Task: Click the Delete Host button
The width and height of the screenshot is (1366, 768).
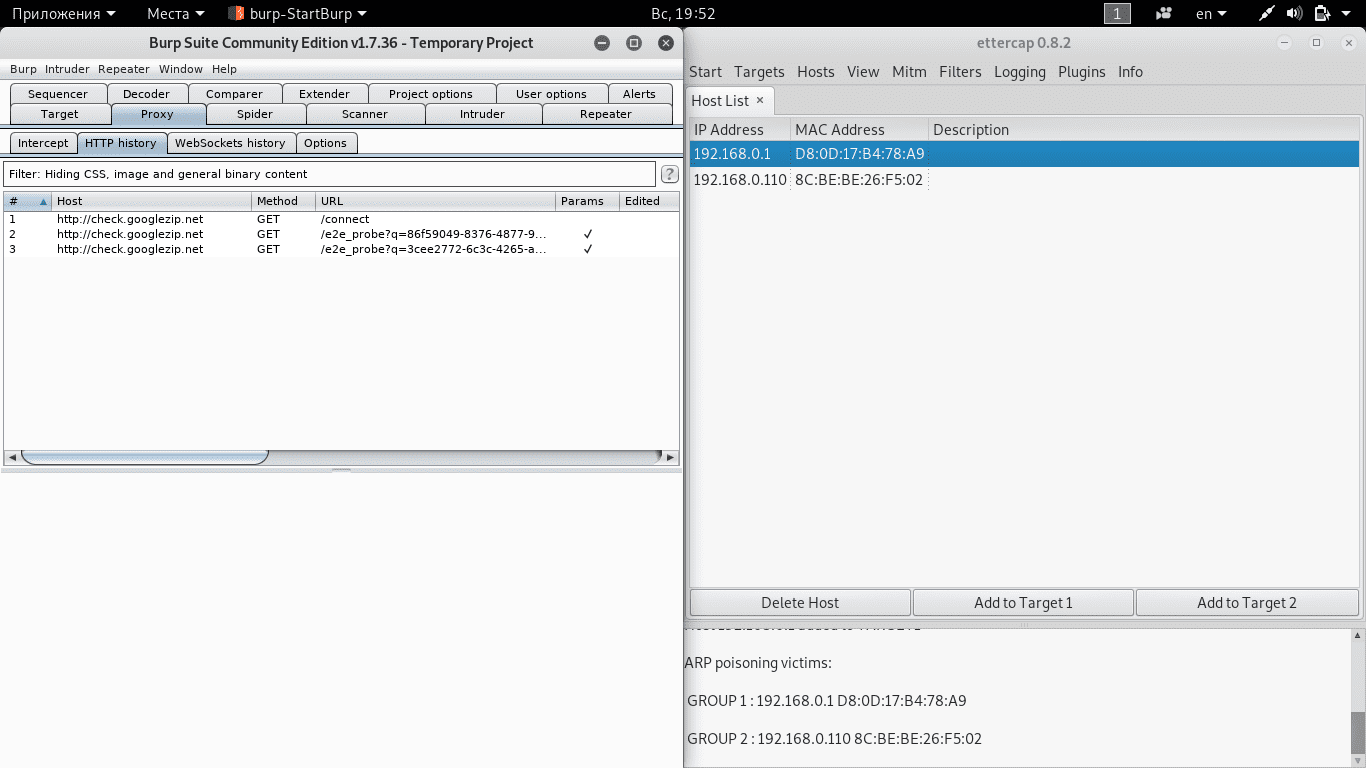Action: tap(800, 603)
